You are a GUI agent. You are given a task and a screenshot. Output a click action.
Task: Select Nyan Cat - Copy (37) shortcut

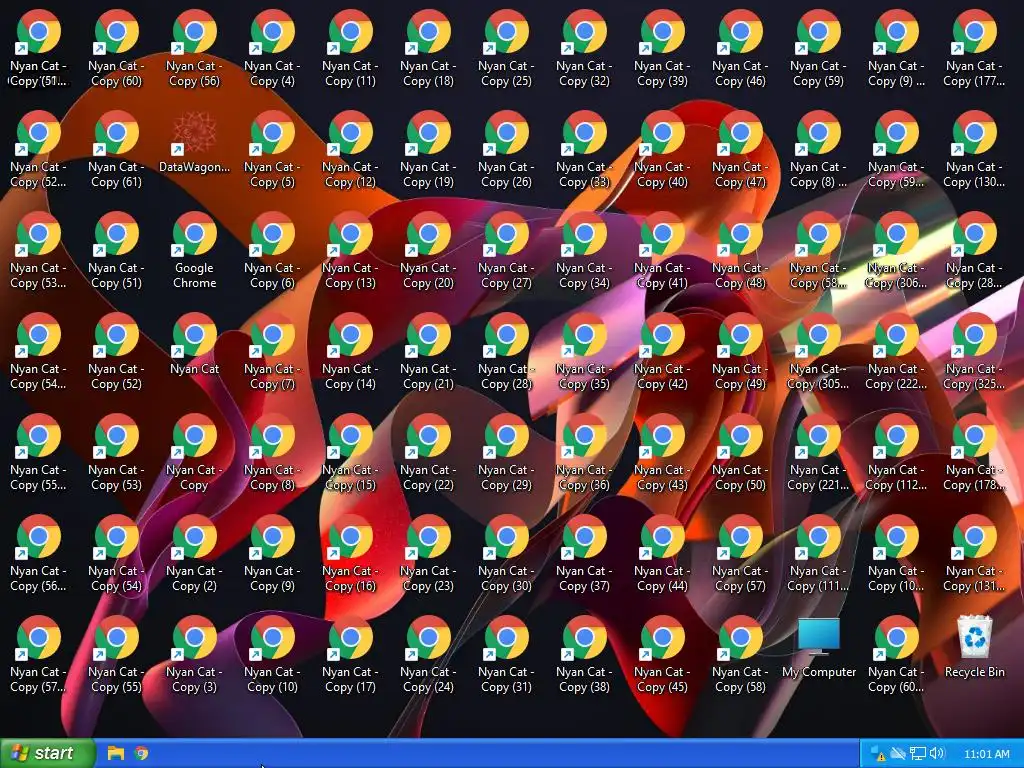point(584,554)
